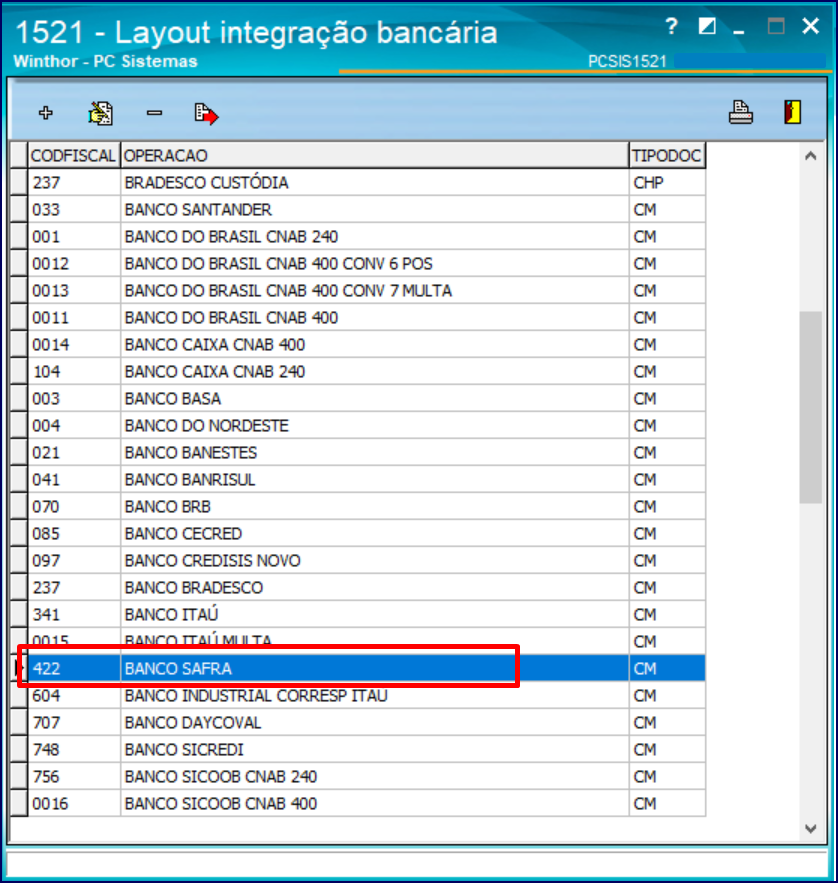Open the edit layout document icon
This screenshot has height=883, width=838.
(101, 113)
